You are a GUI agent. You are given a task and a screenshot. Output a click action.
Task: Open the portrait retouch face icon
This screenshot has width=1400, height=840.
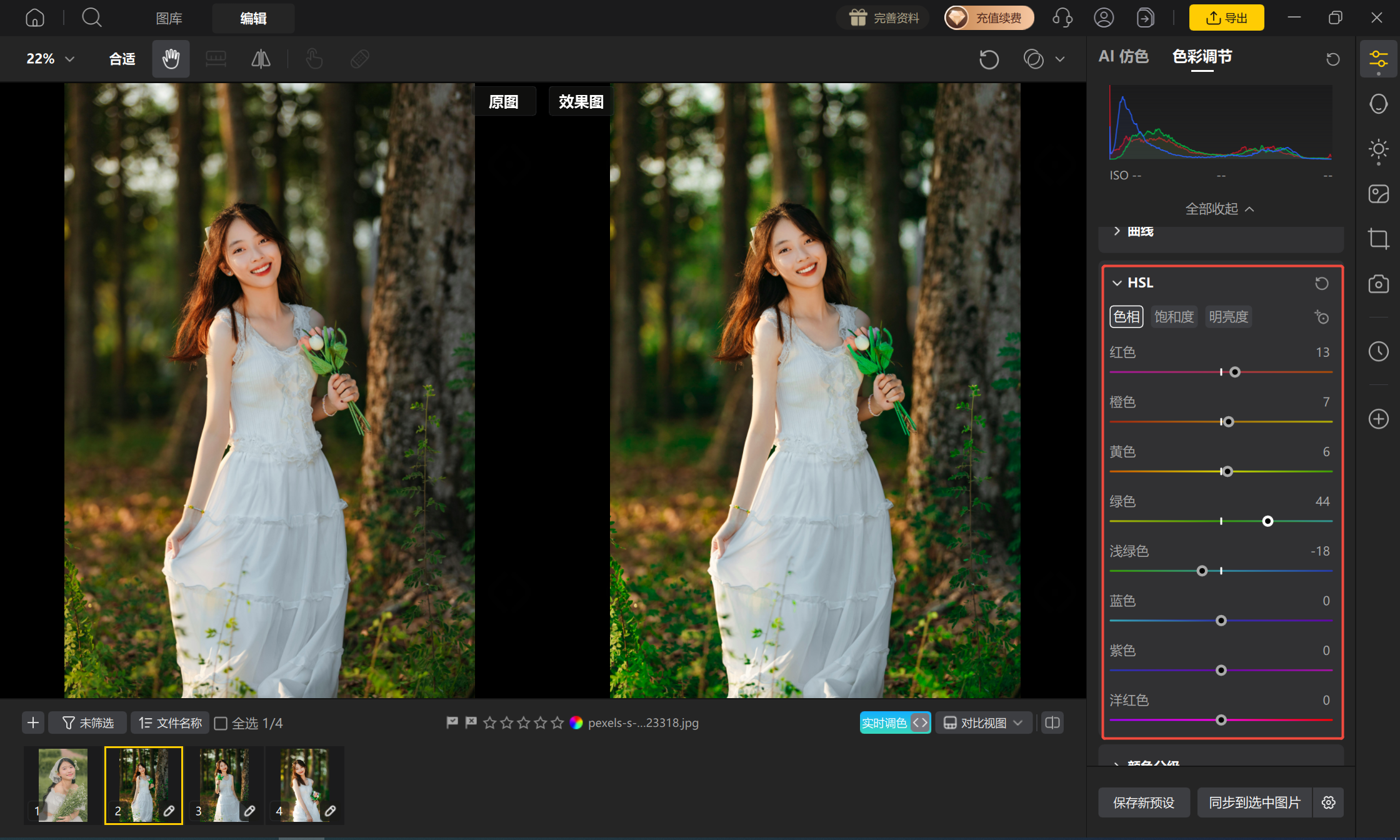click(x=1378, y=104)
